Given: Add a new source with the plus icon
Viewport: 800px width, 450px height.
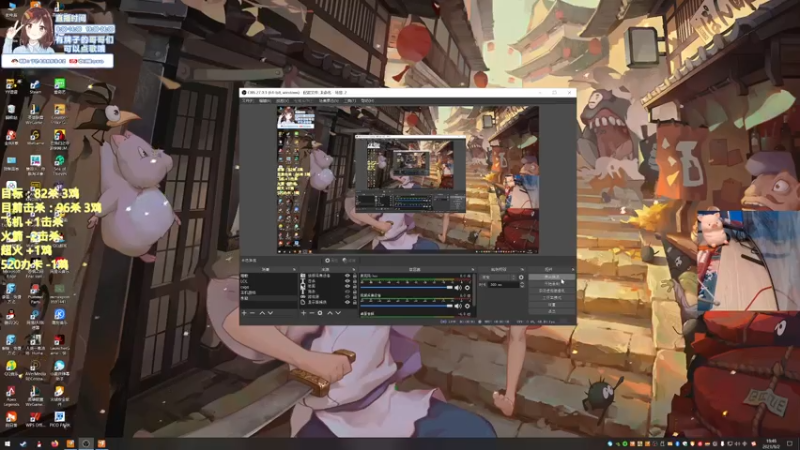Looking at the screenshot, I should coord(304,313).
